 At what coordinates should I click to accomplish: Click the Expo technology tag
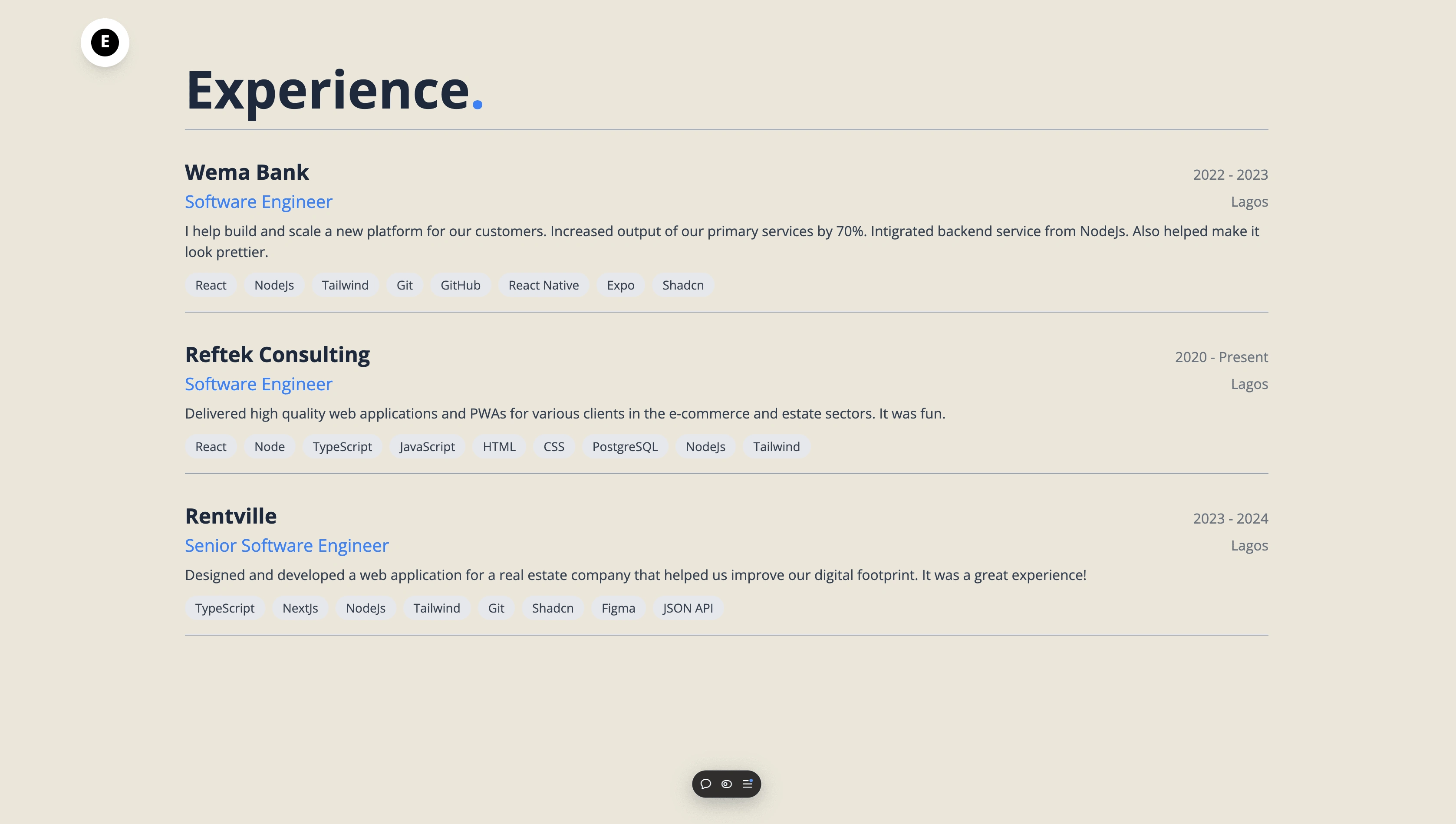(x=620, y=285)
